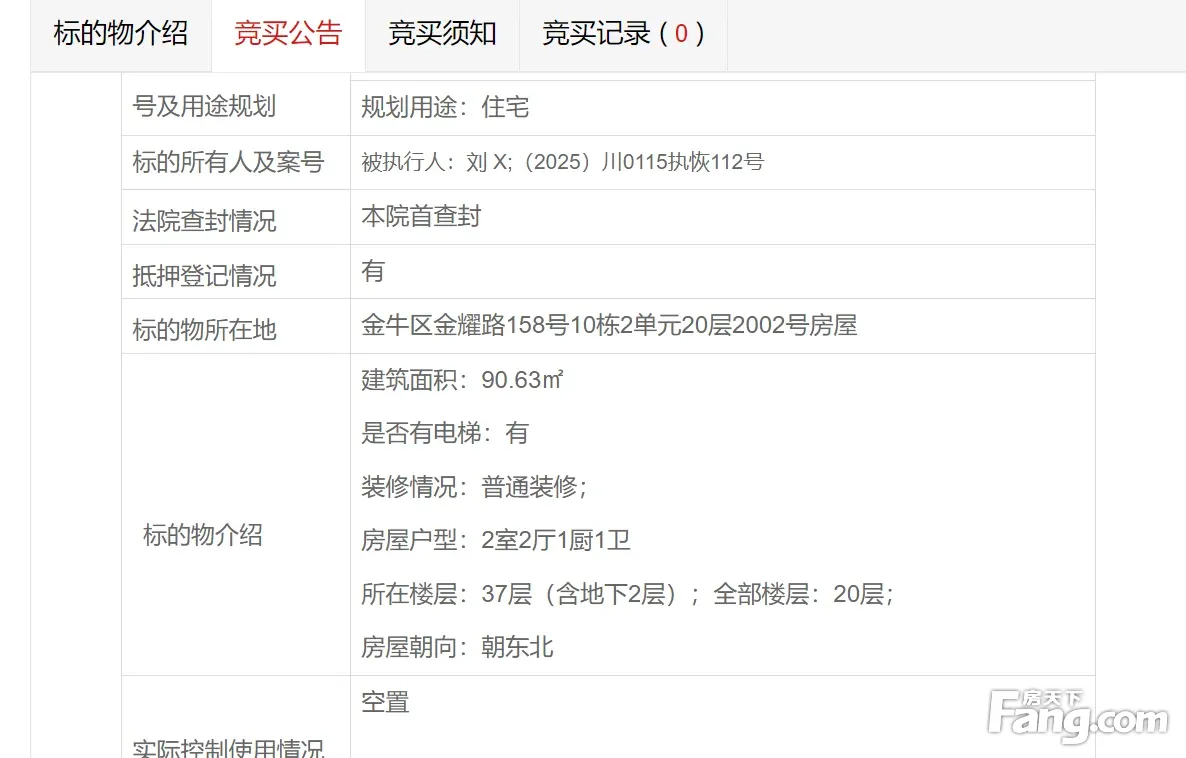Click the 本院首查封 seizure status text

[x=421, y=216]
